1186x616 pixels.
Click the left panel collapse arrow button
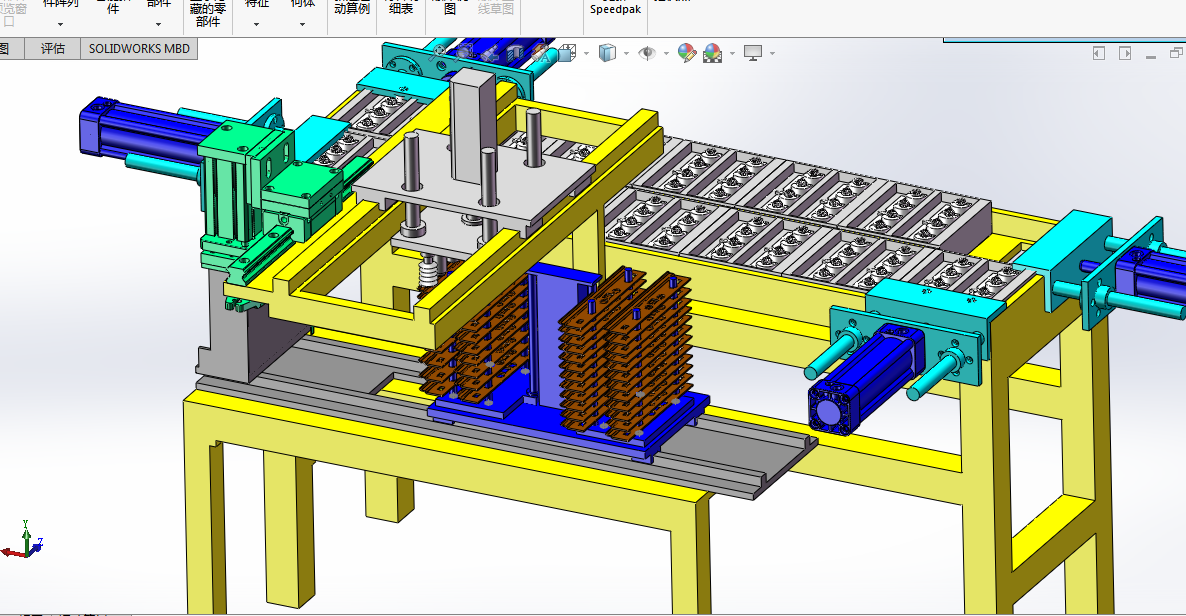click(x=1099, y=53)
